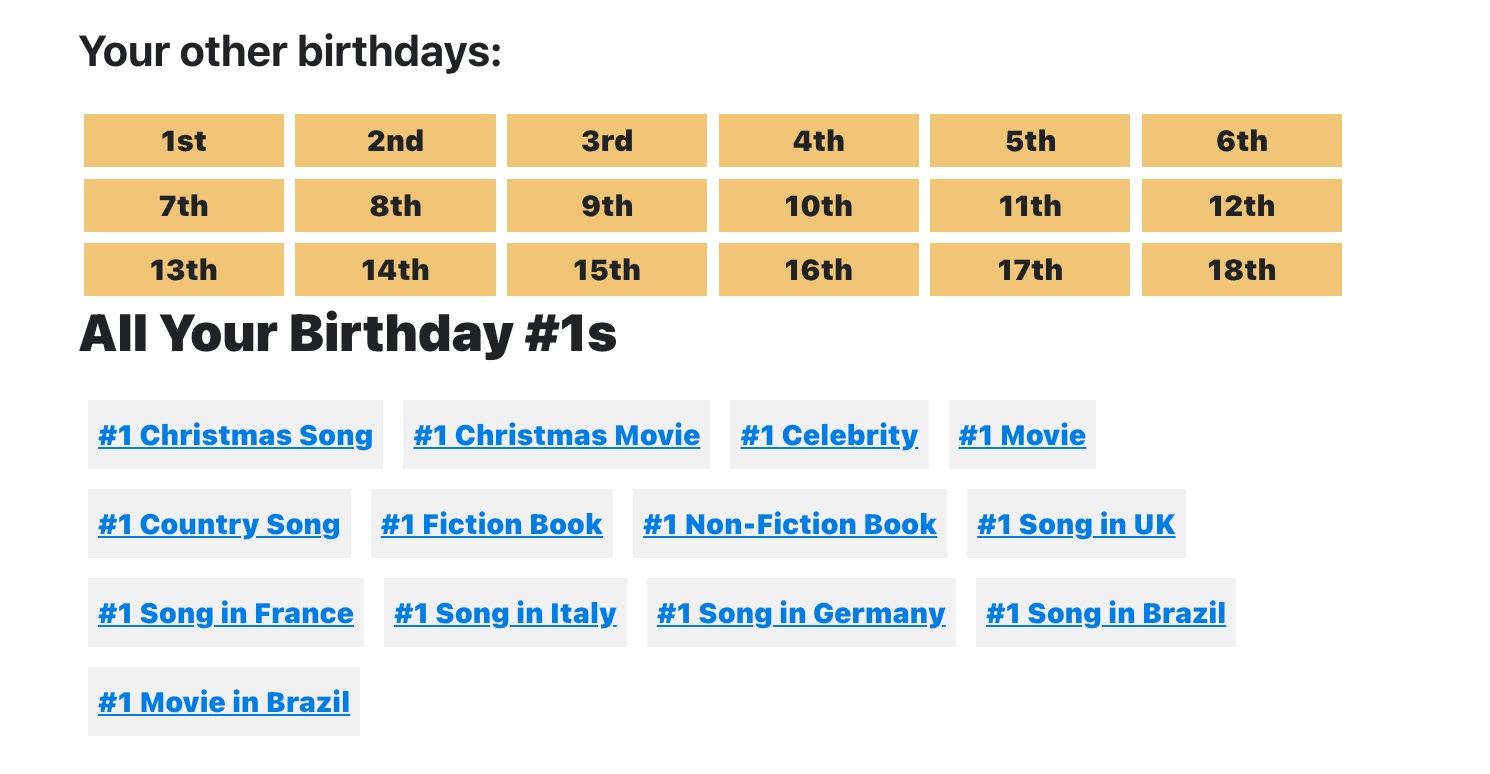Select the #1 Non-Fiction Book link
This screenshot has height=774, width=1490.
pyautogui.click(x=790, y=524)
